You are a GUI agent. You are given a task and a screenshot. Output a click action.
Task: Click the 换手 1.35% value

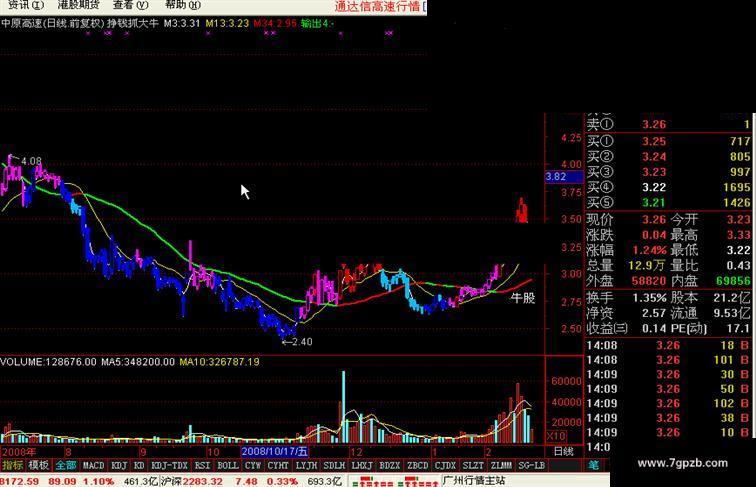[x=649, y=298]
